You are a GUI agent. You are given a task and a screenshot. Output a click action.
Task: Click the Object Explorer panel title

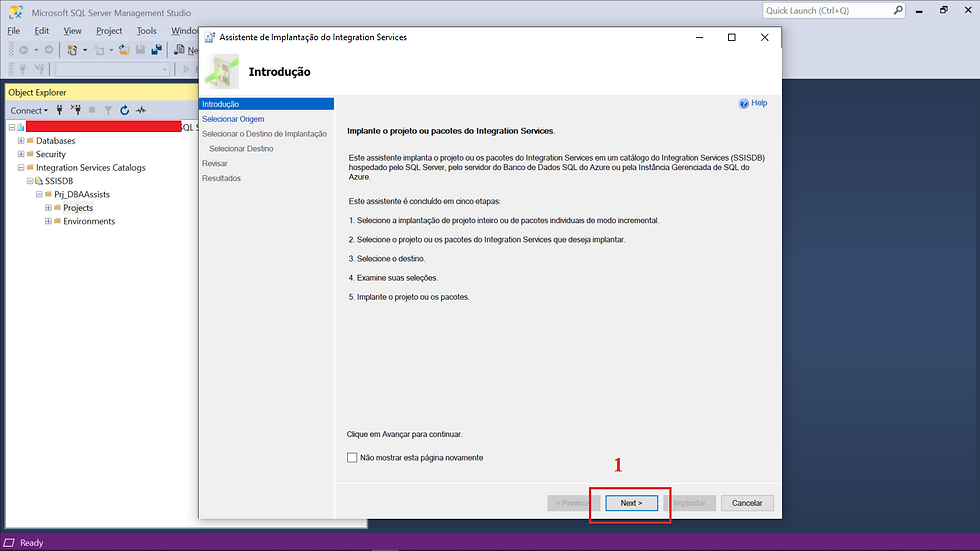[x=37, y=92]
